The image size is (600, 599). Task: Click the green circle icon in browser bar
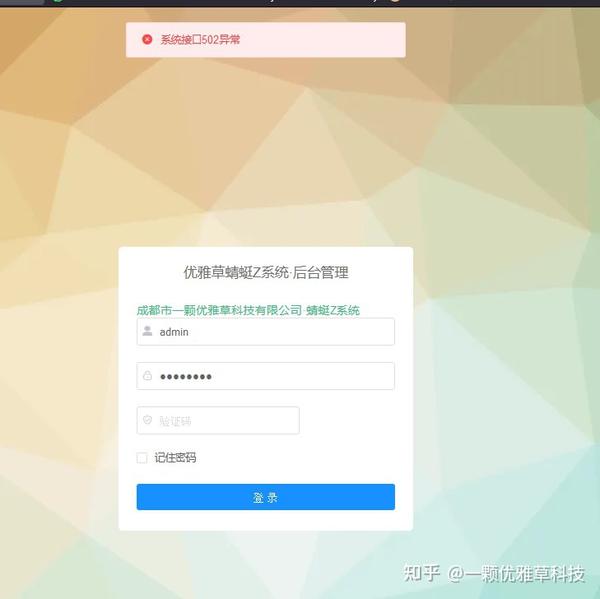point(58,1)
